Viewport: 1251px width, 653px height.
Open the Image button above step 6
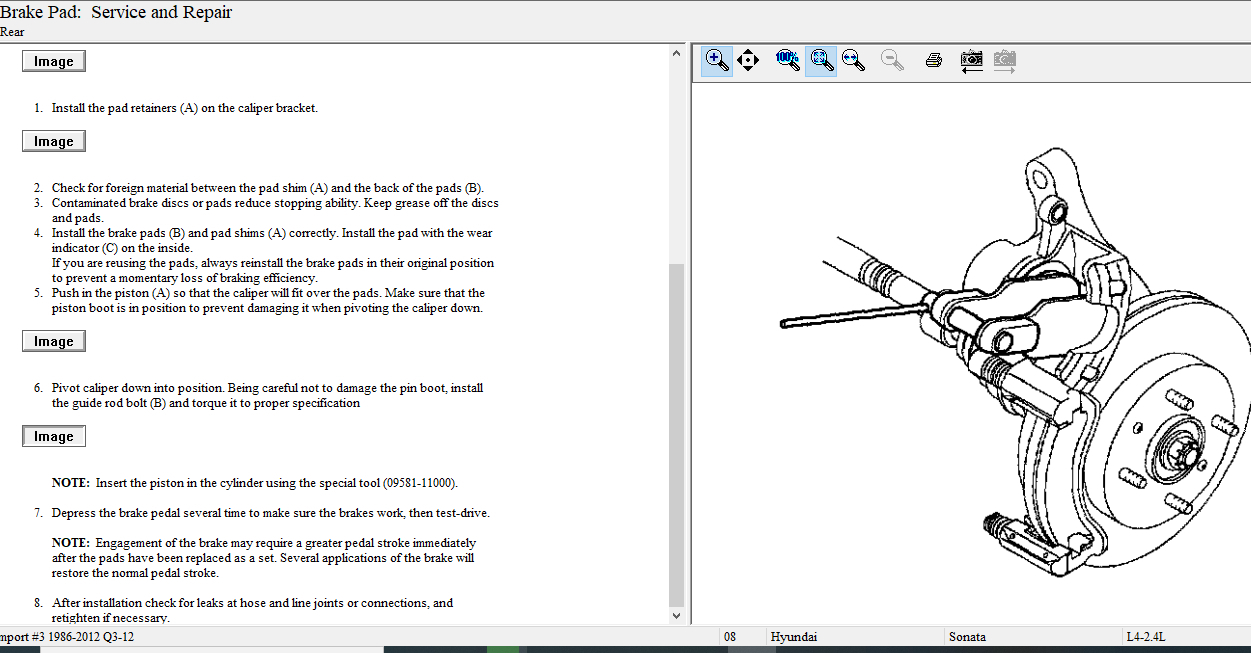(x=54, y=341)
